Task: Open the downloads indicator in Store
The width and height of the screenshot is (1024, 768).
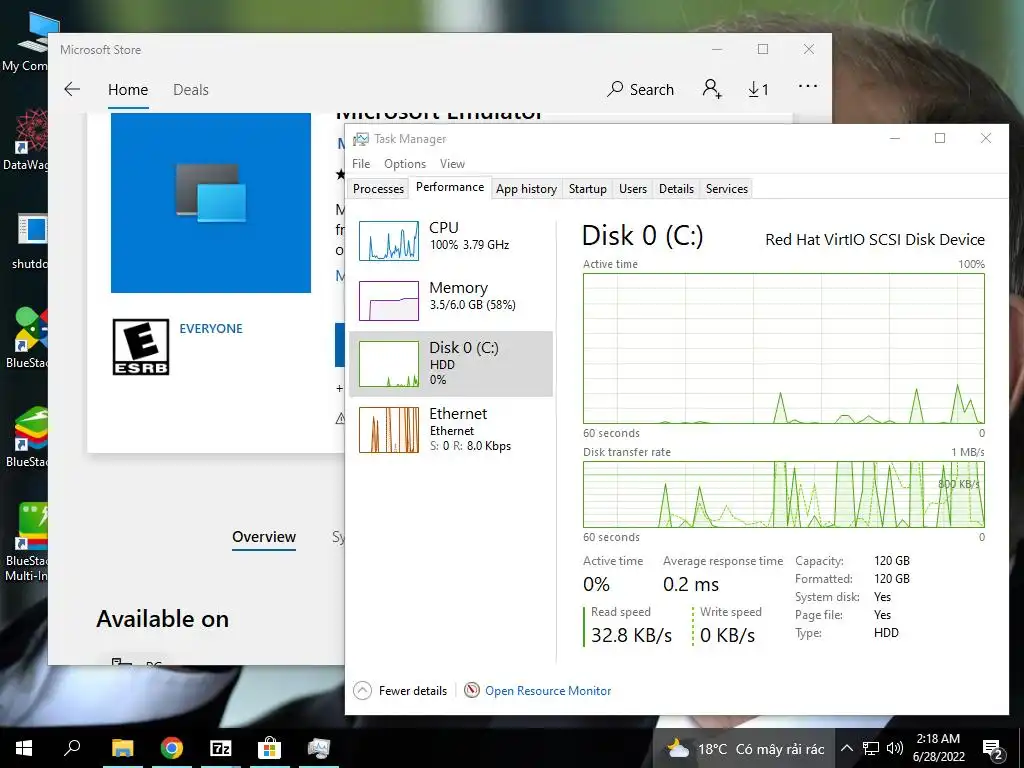Action: [758, 89]
